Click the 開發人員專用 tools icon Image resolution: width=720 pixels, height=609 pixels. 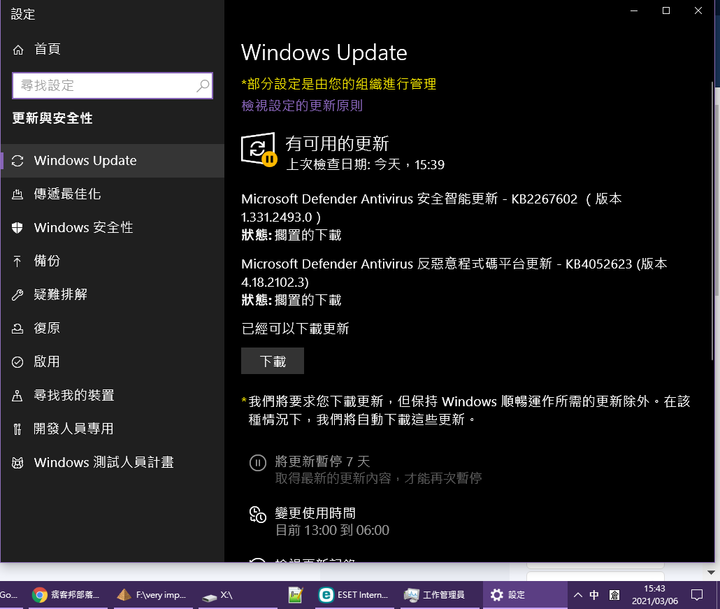17,429
